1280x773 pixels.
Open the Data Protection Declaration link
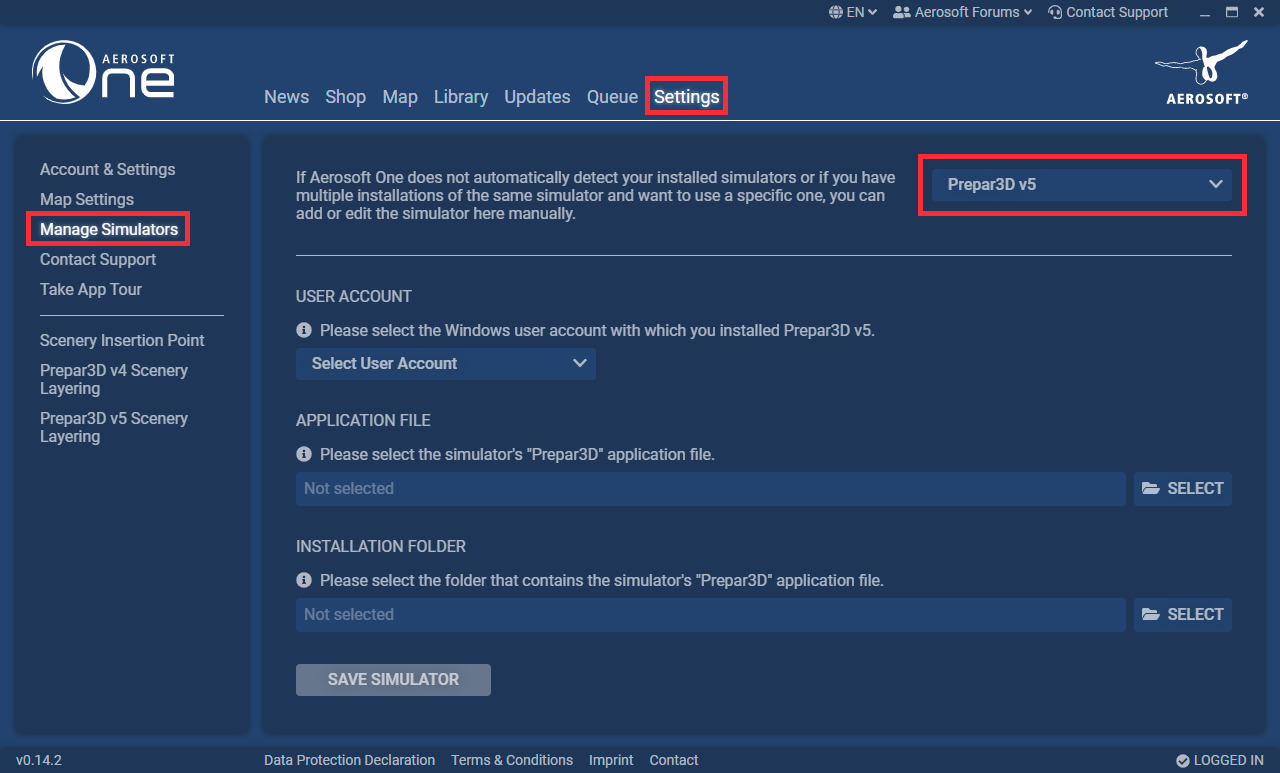tap(349, 760)
